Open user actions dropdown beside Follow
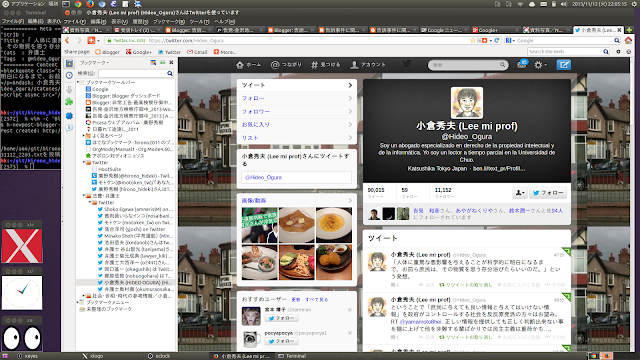This screenshot has height=360, width=640. [520, 193]
